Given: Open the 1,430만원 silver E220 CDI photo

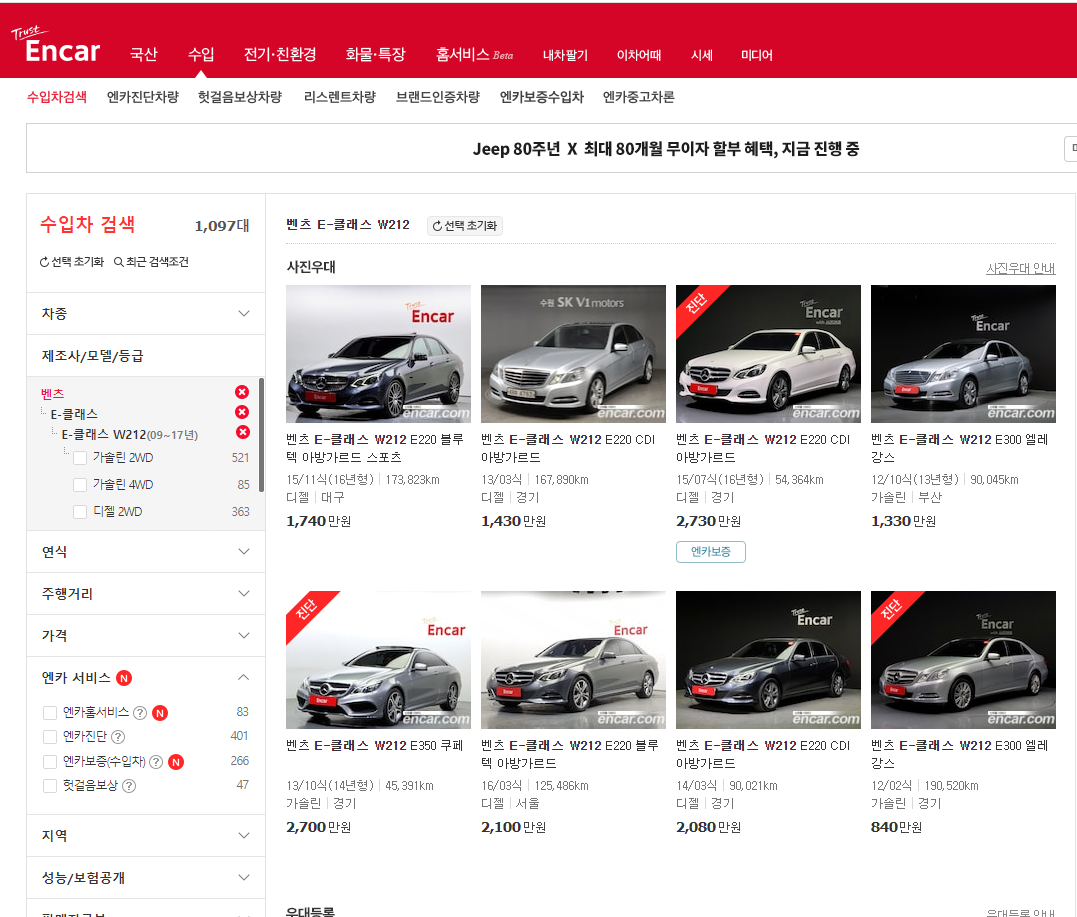Looking at the screenshot, I should click(574, 354).
